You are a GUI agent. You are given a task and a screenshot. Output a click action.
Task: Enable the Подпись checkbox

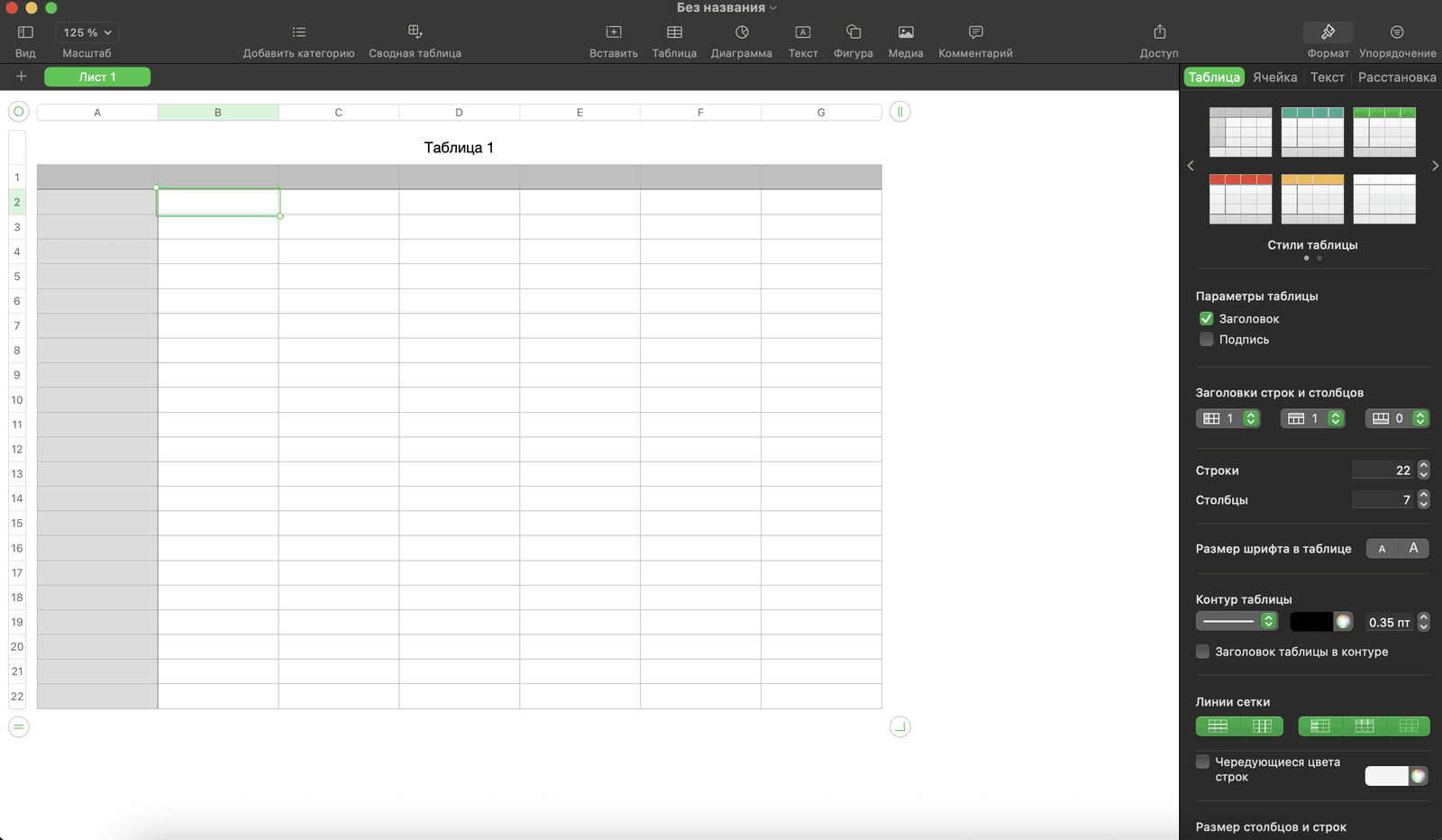tap(1206, 340)
